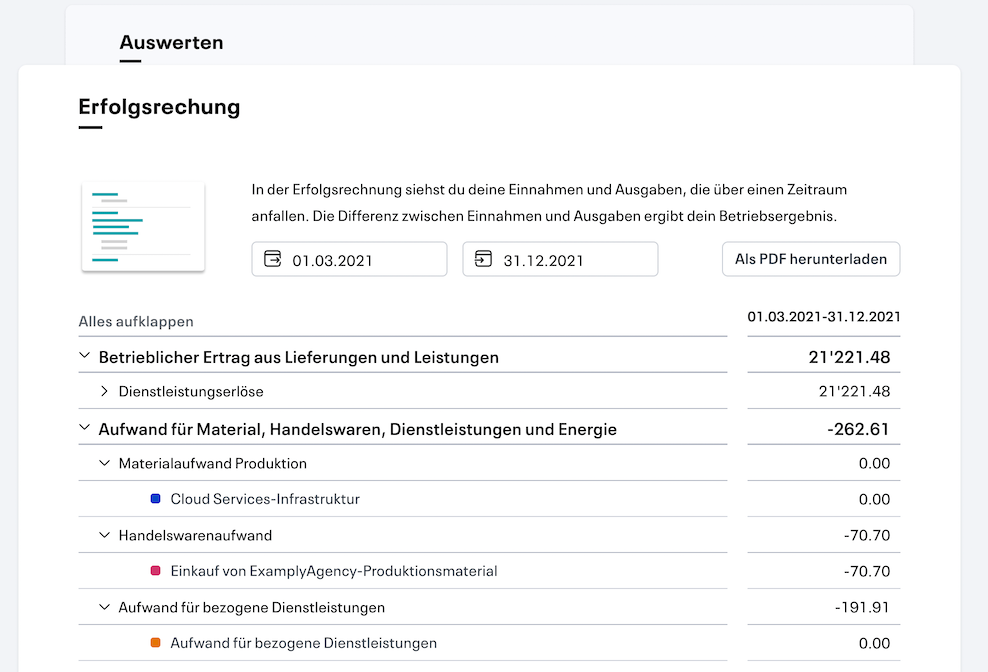Collapse the Aufwand für Material, Handelswaren section
Image resolution: width=988 pixels, height=672 pixels.
coord(85,427)
